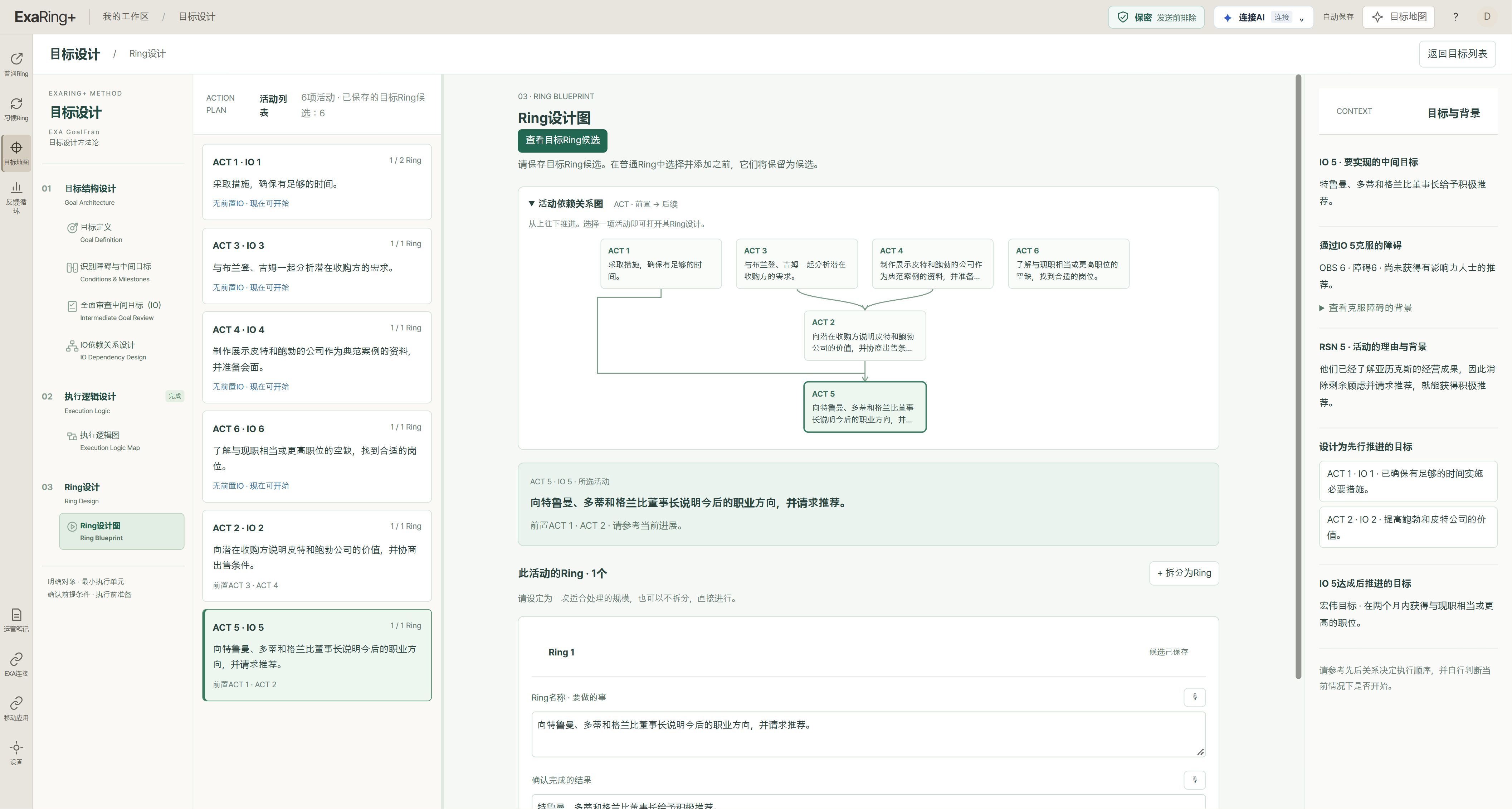The height and width of the screenshot is (809, 1512).
Task: Click 返回目标列表 button
Action: pyautogui.click(x=1457, y=53)
